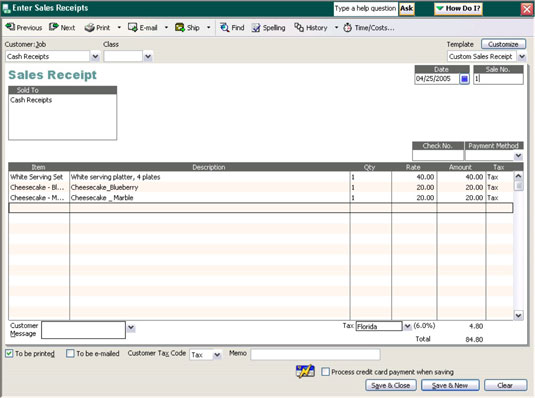This screenshot has width=535, height=398.
Task: Click the Save & Close button
Action: tap(391, 385)
